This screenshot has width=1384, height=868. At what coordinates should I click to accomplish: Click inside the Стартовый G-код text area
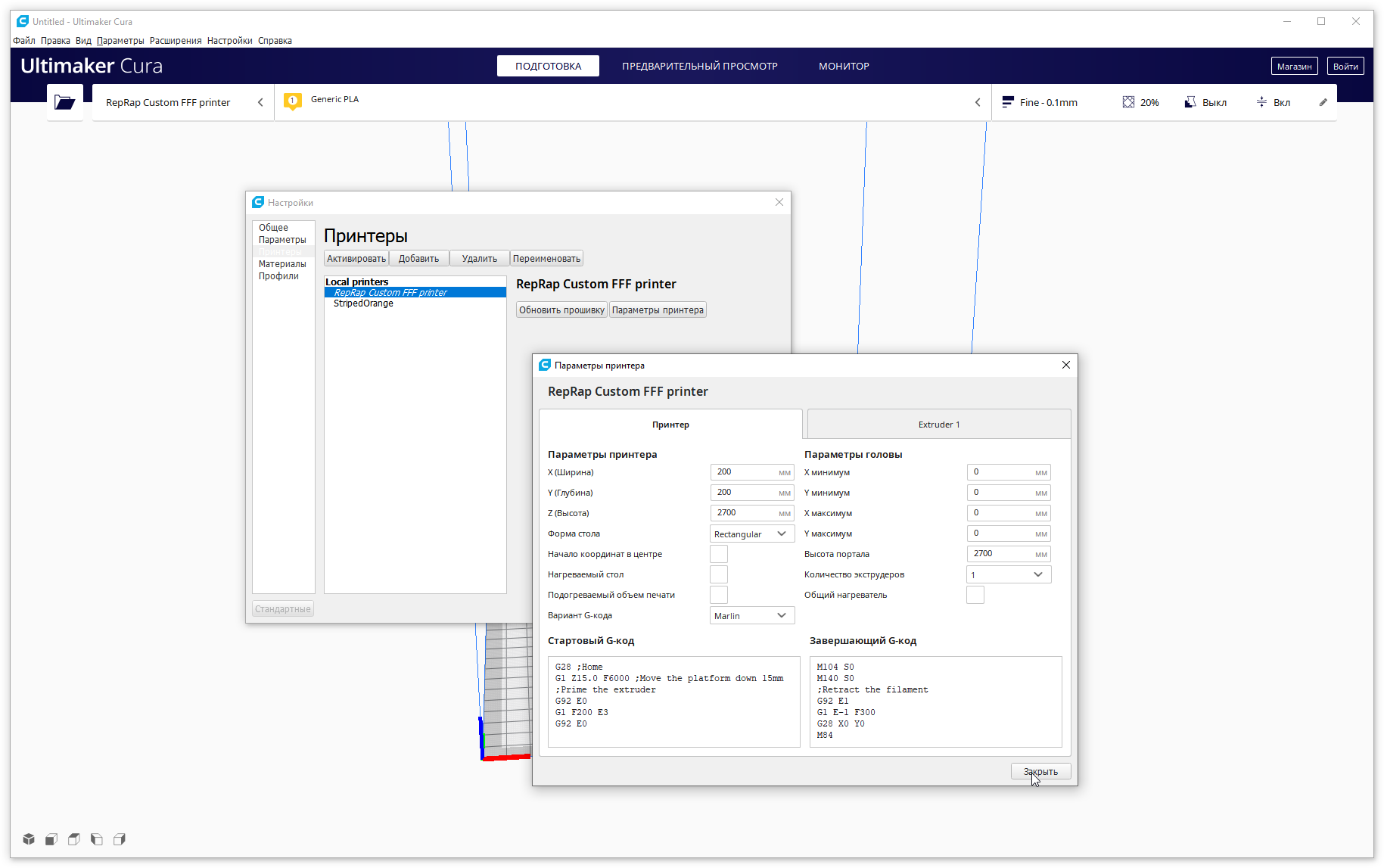[x=673, y=702]
